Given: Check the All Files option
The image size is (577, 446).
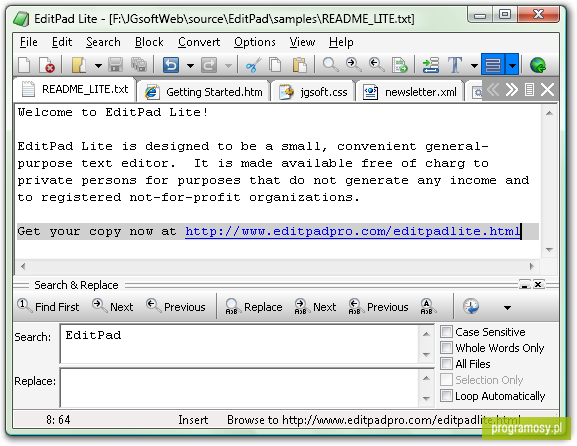Looking at the screenshot, I should point(446,364).
